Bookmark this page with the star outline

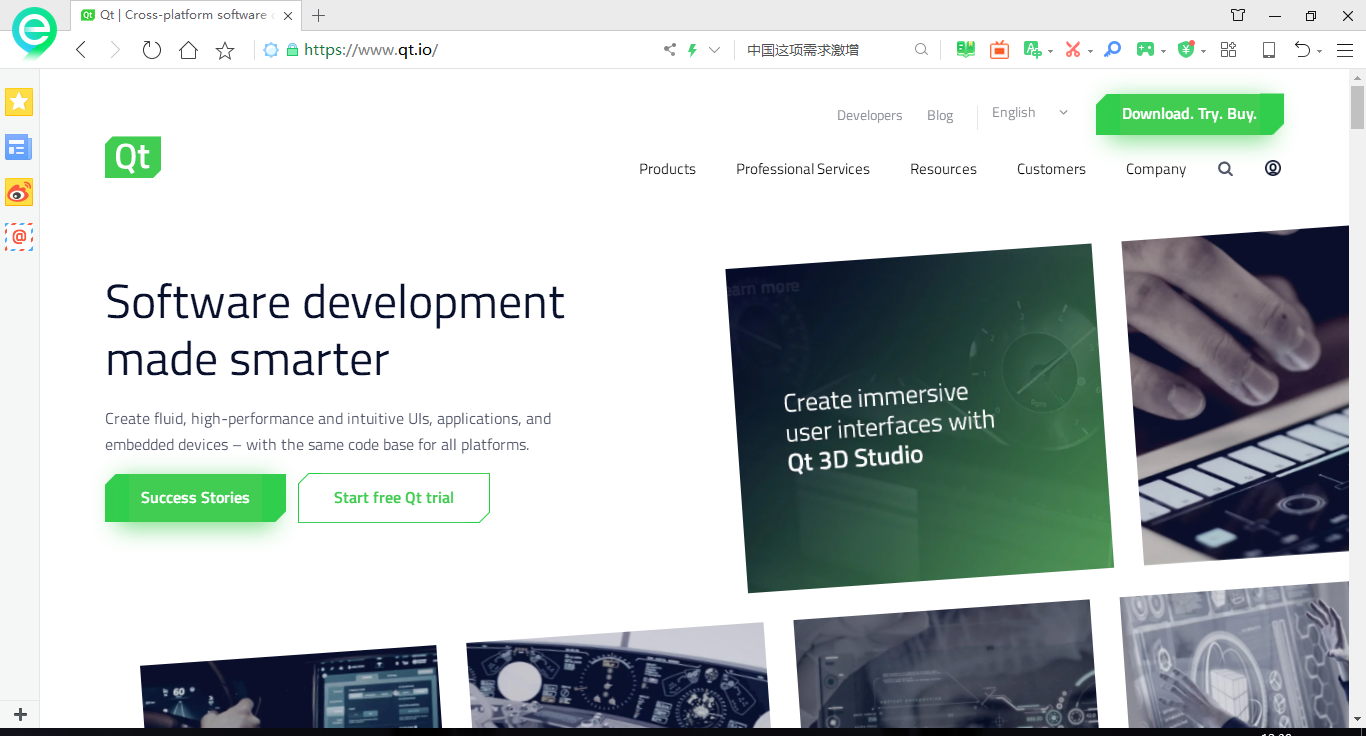pyautogui.click(x=225, y=50)
